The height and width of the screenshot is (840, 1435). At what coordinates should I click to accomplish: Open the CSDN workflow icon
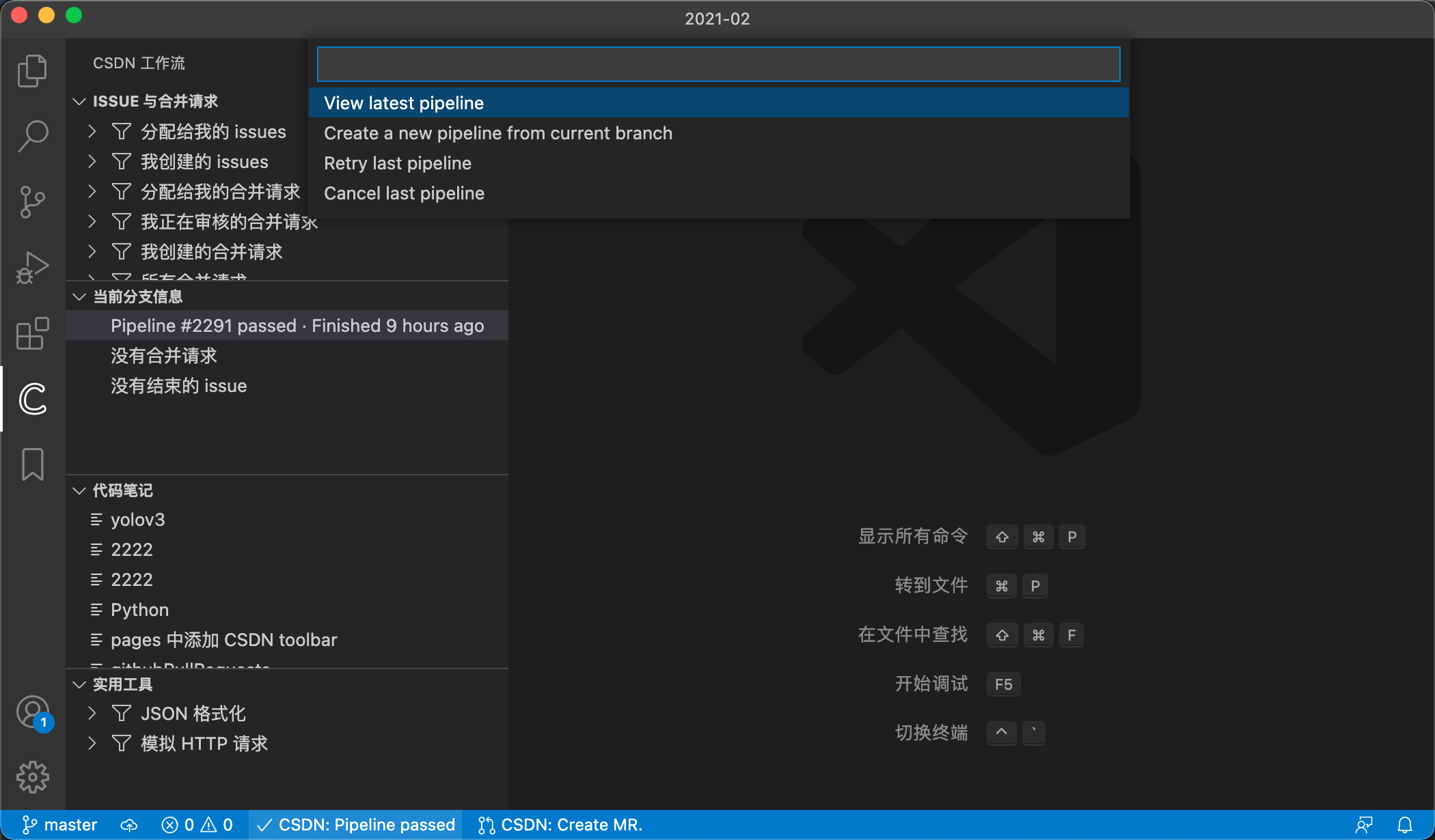32,399
